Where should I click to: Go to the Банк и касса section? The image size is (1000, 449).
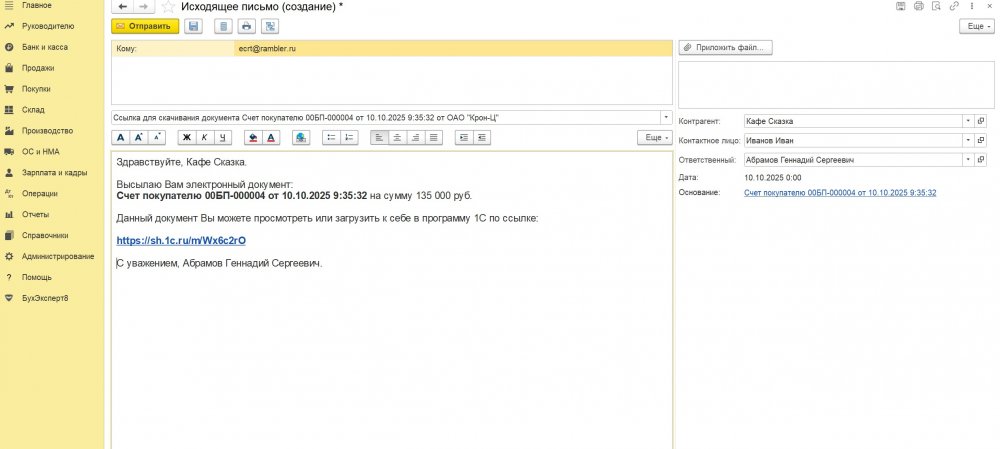[x=45, y=47]
